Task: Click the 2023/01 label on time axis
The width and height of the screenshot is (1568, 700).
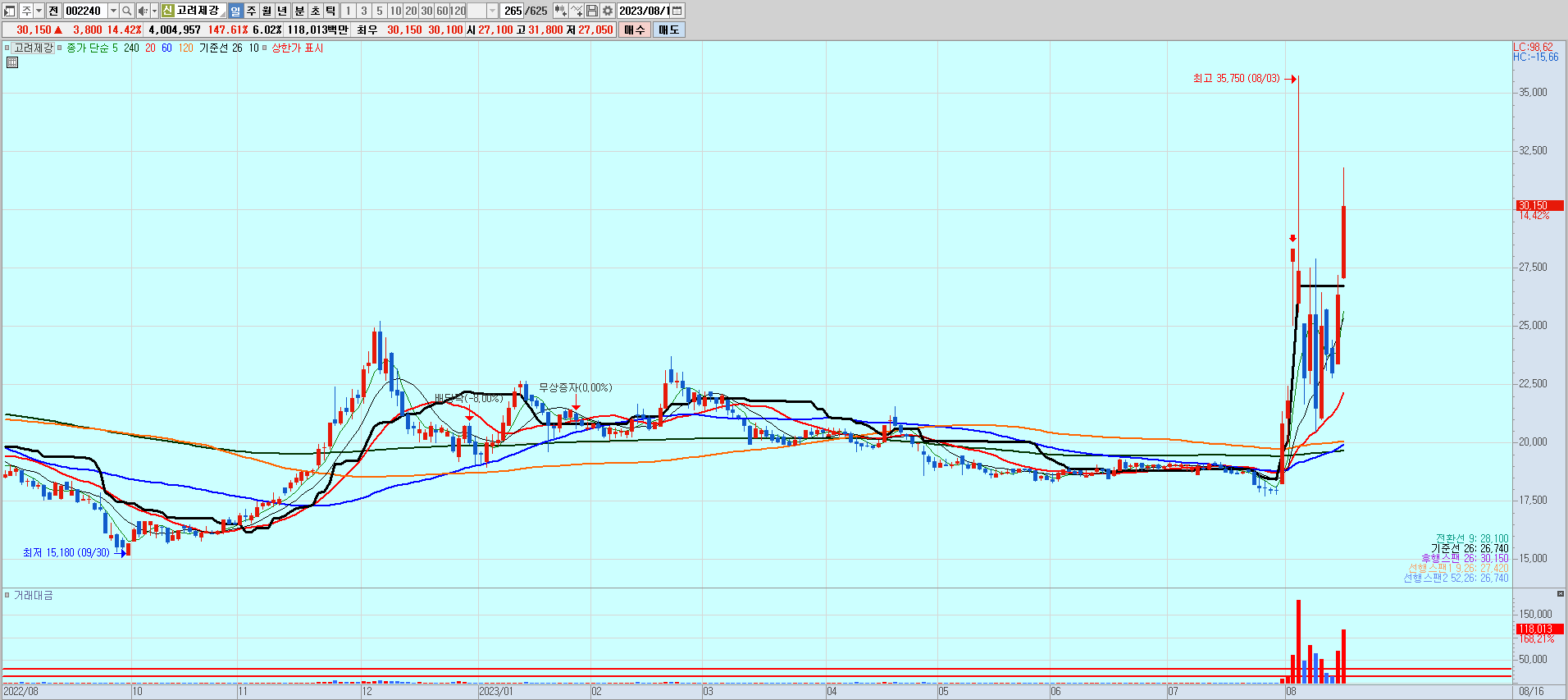Action: (496, 691)
